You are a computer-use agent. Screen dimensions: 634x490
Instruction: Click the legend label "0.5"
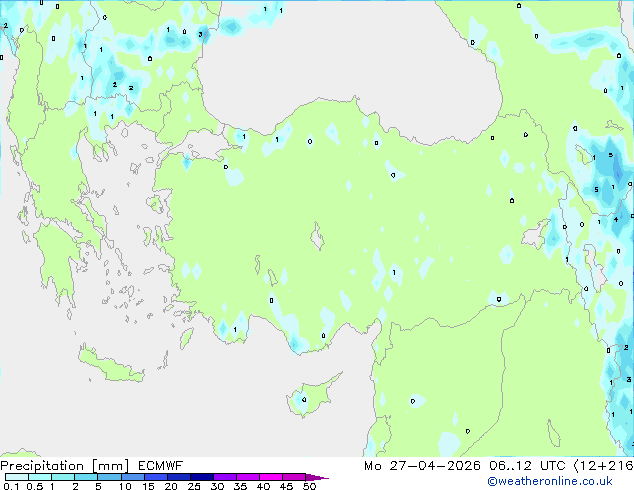click(x=35, y=486)
